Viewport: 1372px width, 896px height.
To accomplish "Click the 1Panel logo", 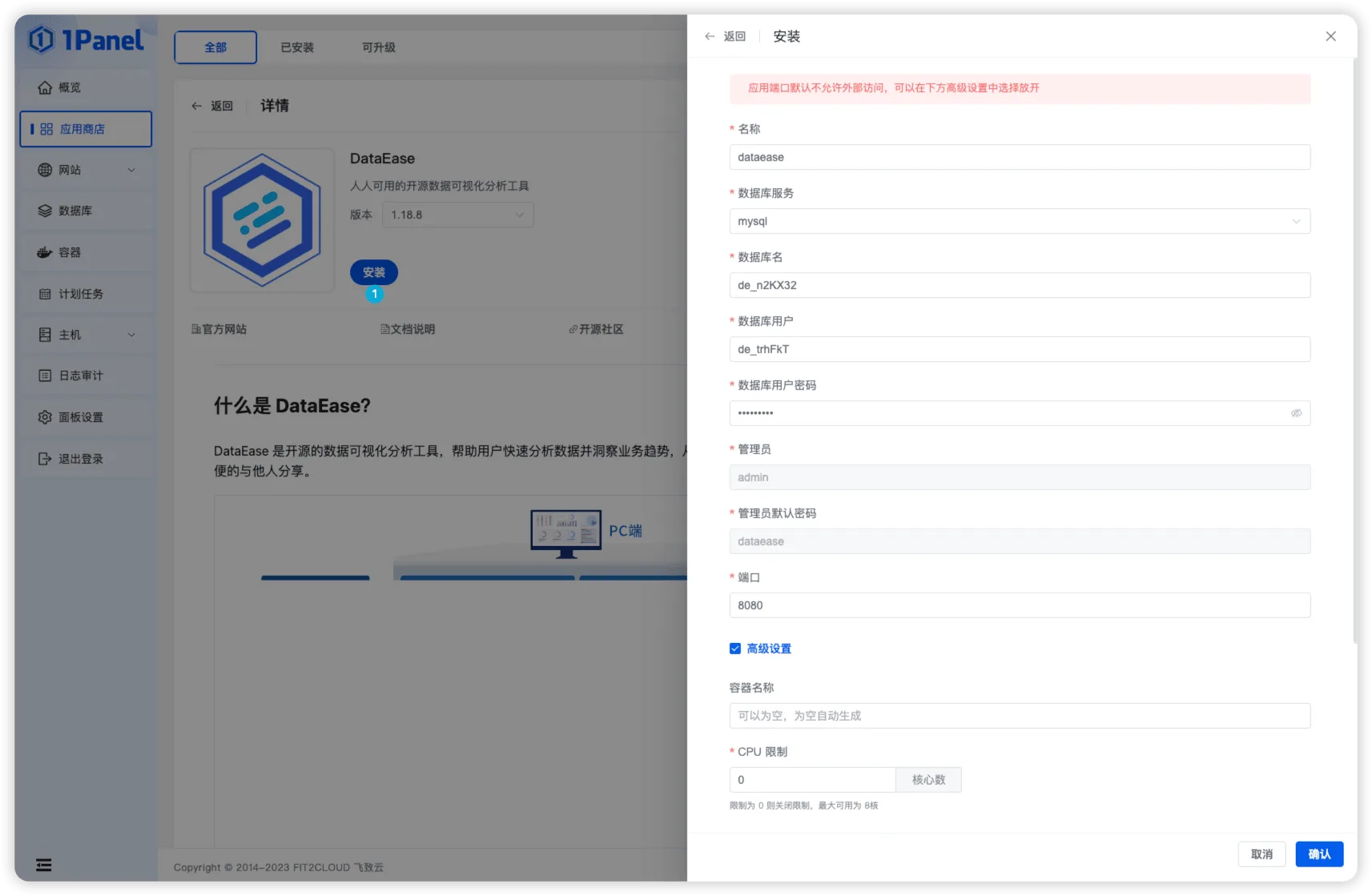I will coord(86,39).
